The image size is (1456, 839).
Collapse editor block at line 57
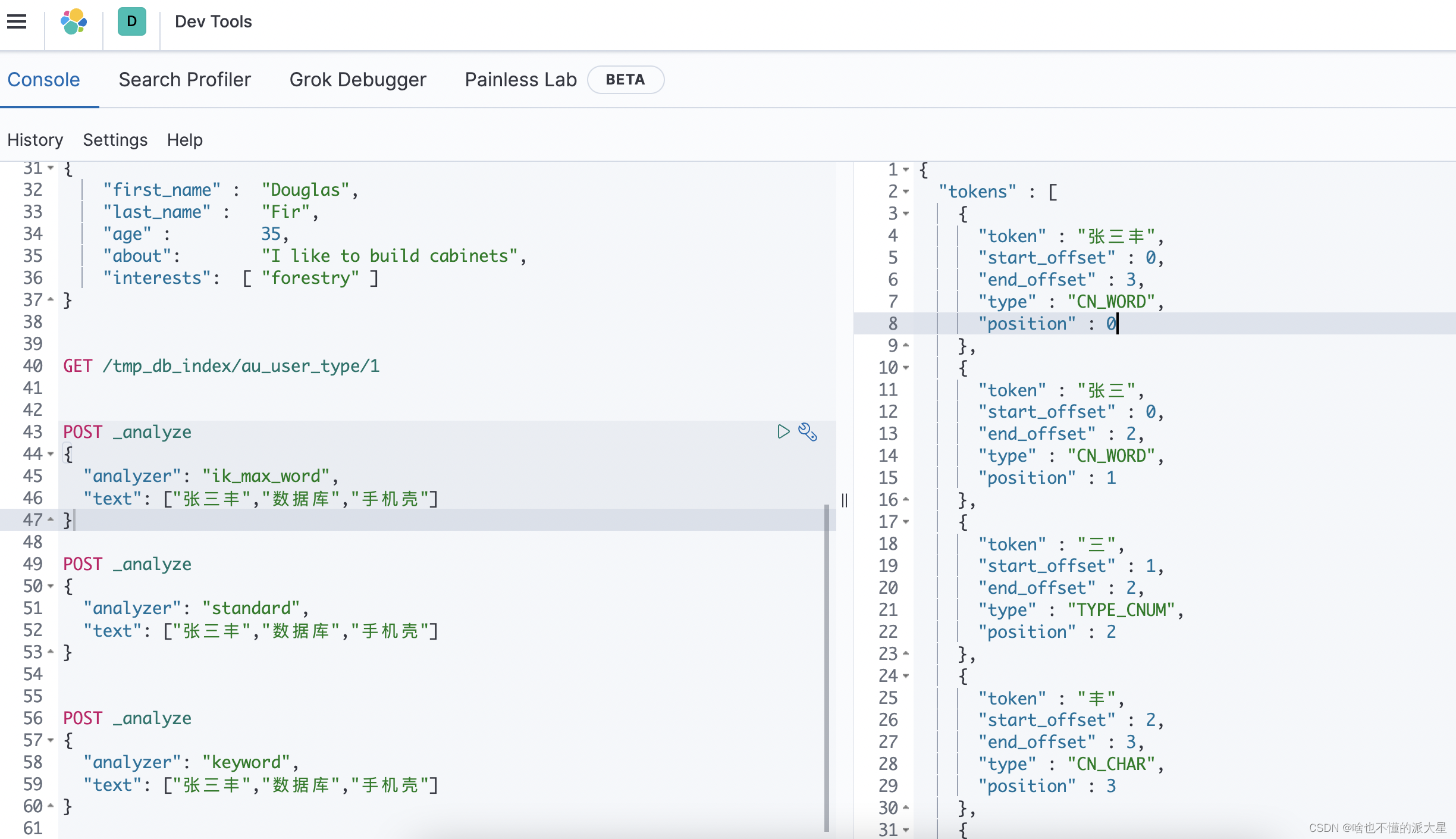click(x=51, y=740)
